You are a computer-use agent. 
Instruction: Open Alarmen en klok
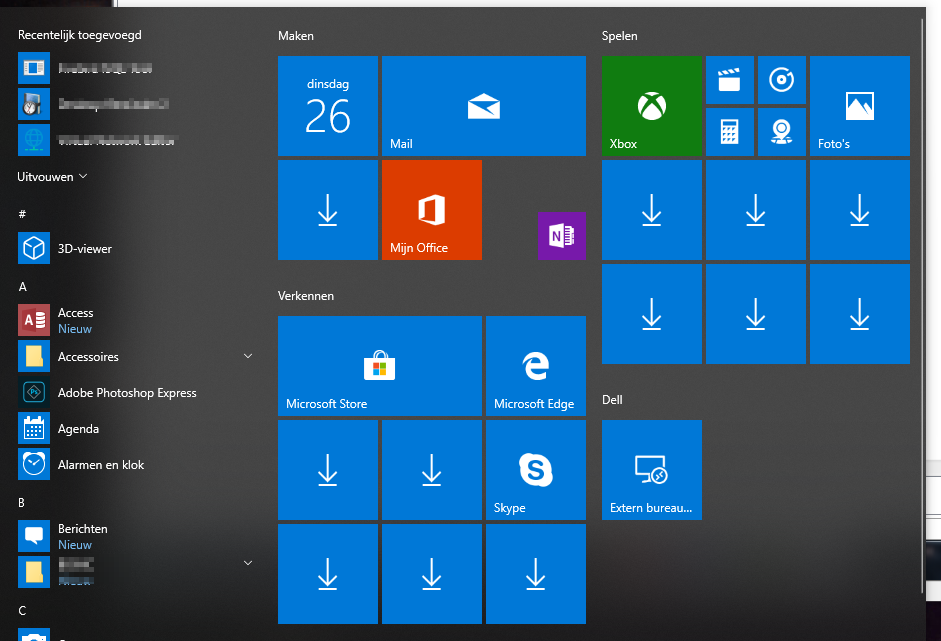click(135, 465)
